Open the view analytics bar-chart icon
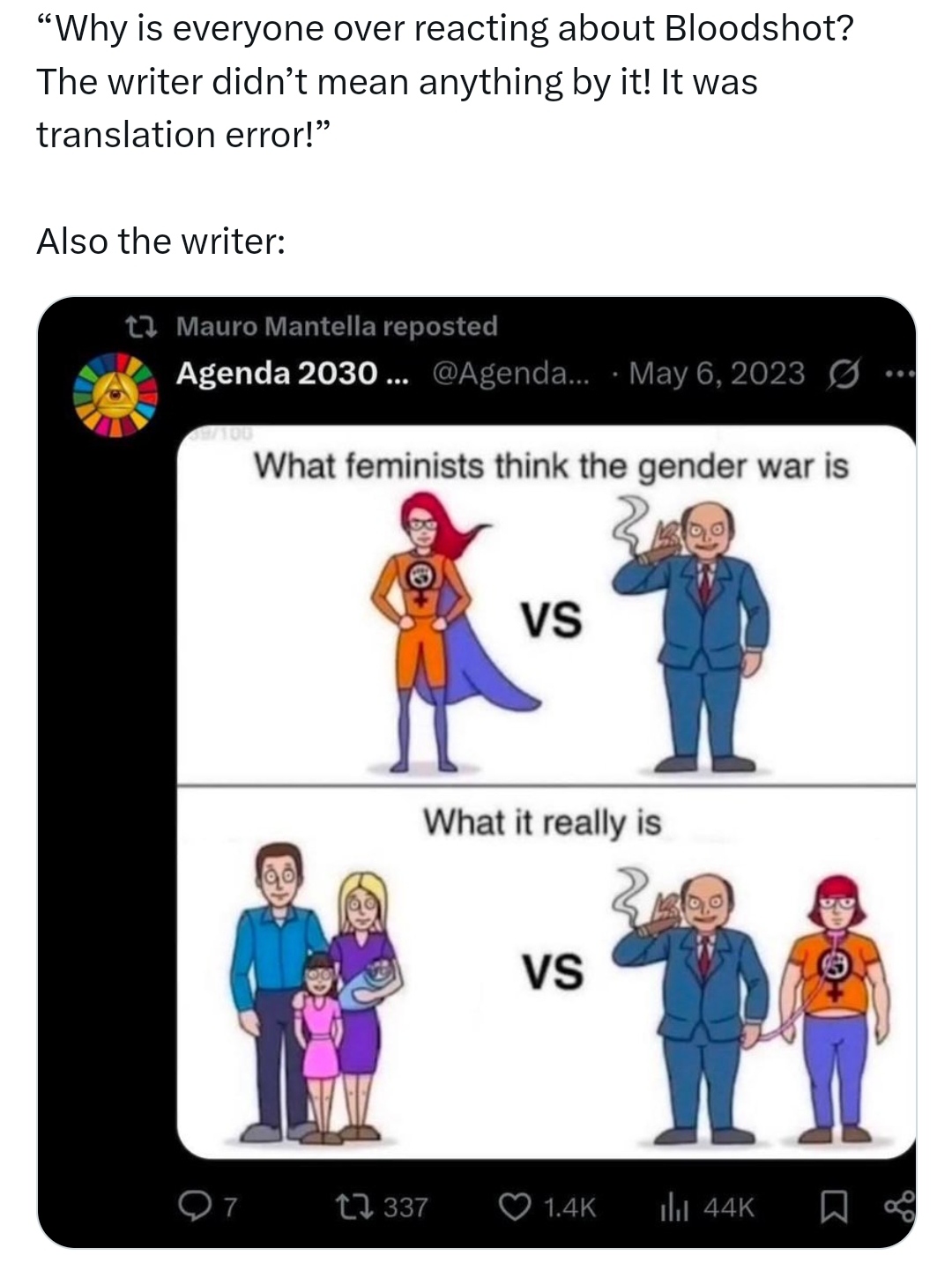Viewport: 952px width, 1263px height. 674,1207
